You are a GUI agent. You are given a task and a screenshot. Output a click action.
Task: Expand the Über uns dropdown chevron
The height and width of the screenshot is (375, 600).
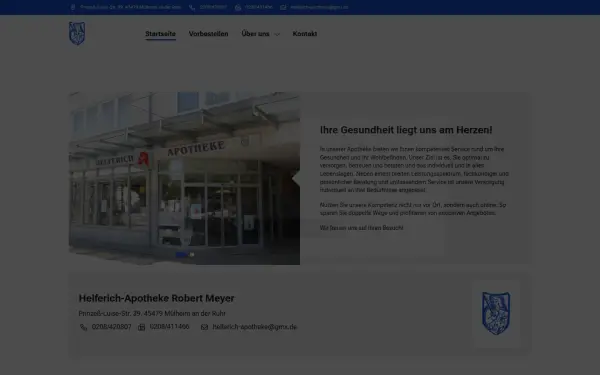point(277,34)
